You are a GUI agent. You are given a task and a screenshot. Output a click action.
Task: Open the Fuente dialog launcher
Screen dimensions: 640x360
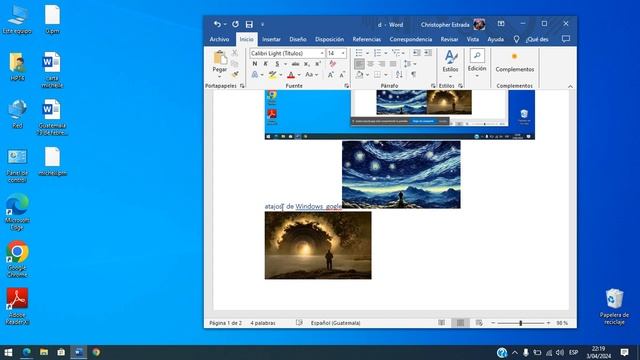[x=347, y=86]
